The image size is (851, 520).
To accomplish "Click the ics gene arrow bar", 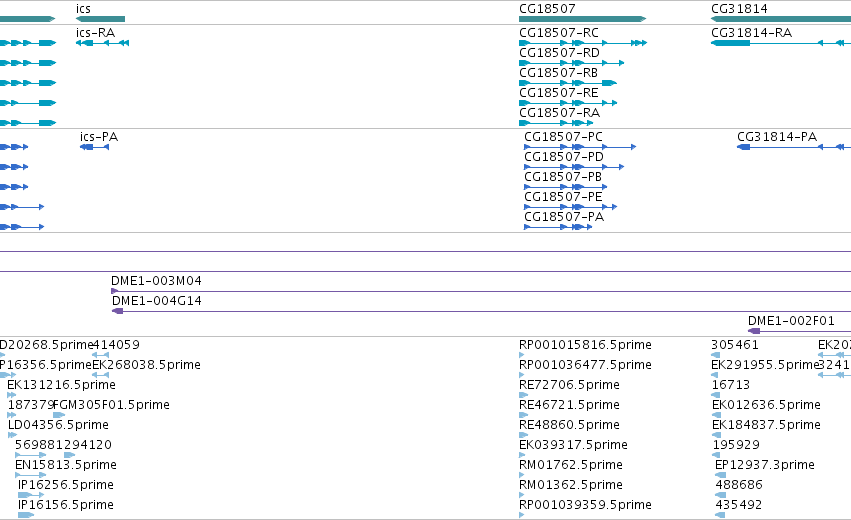I will pyautogui.click(x=100, y=19).
